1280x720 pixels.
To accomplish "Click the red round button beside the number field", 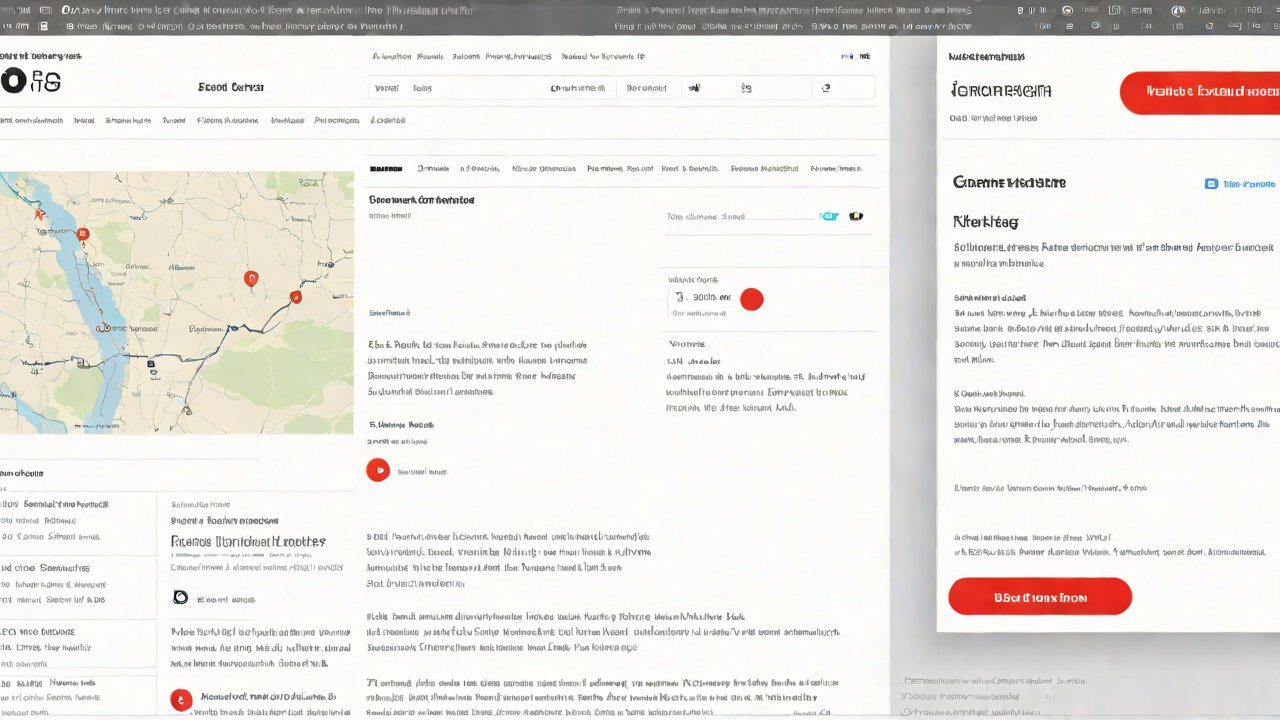I will click(x=751, y=298).
